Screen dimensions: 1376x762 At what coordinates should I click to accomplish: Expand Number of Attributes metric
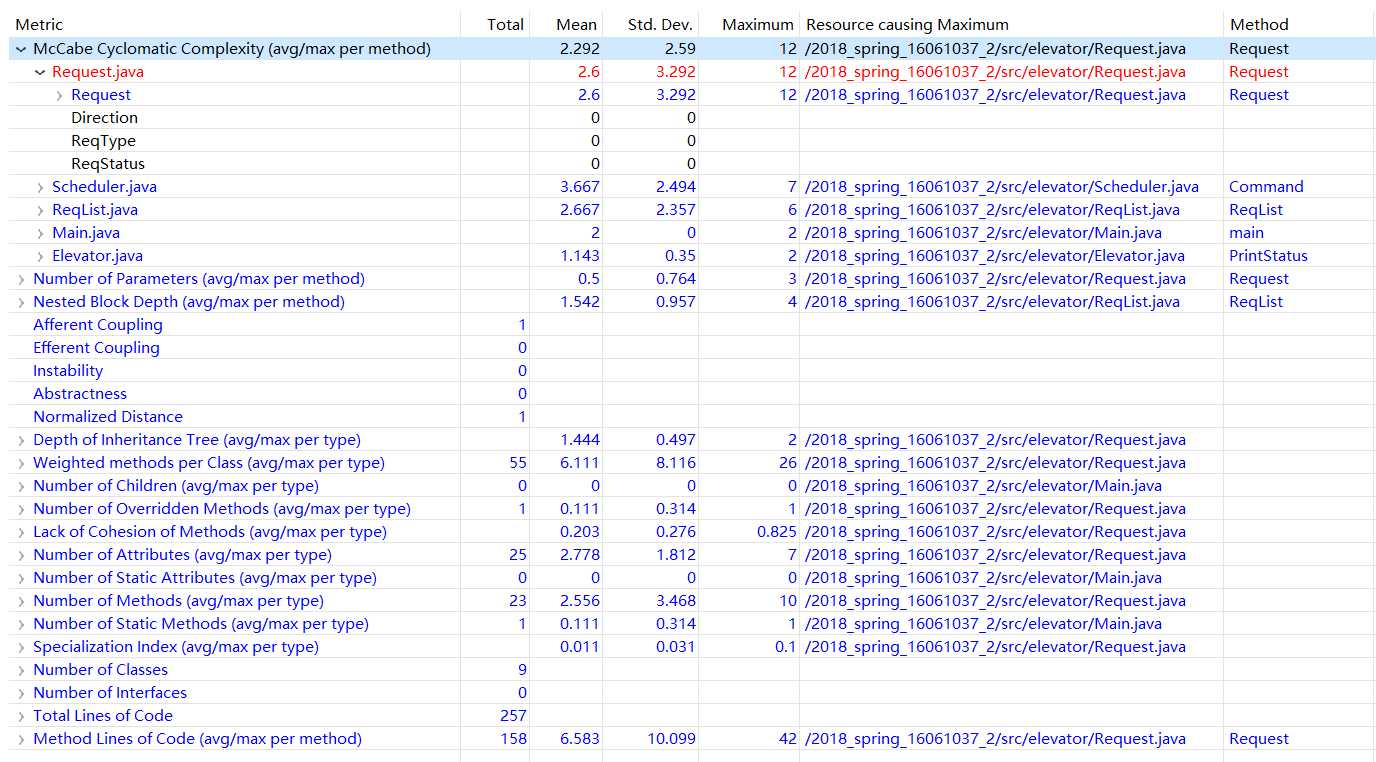point(21,555)
